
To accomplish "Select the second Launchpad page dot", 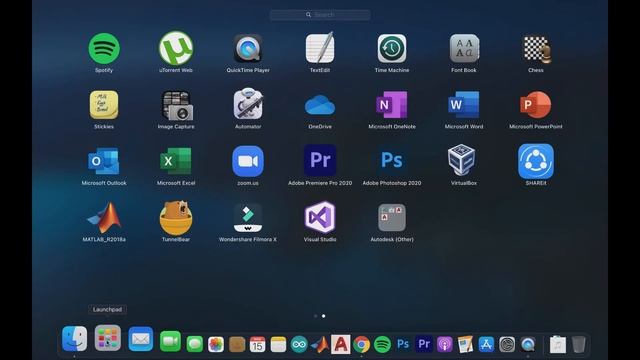I will coord(324,316).
